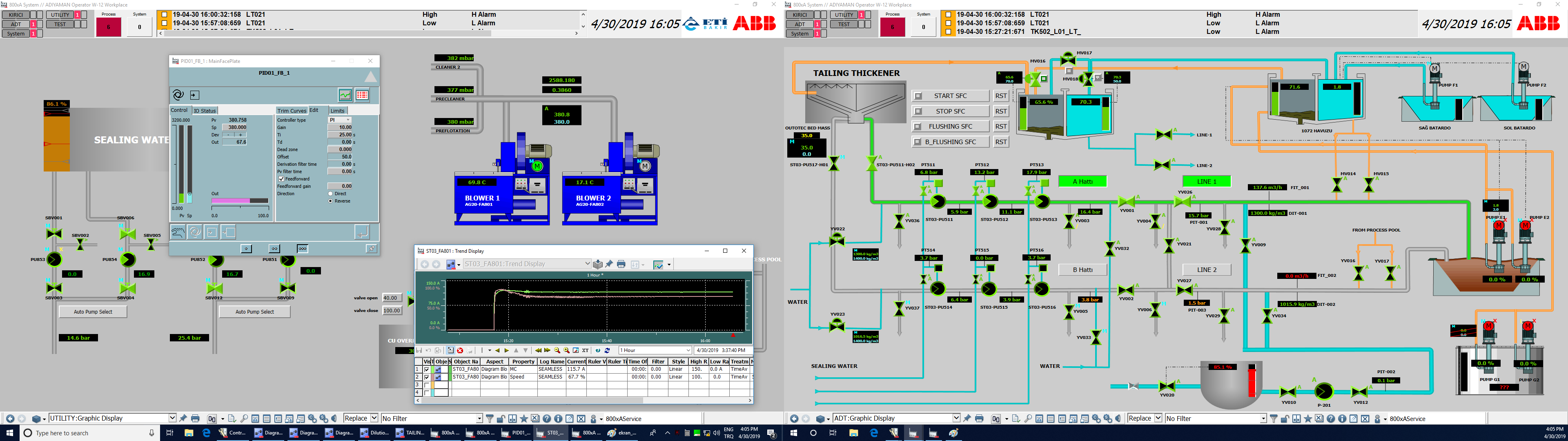Click the pink Out bar slider in faceplate
This screenshot has height=441, width=1568.
point(231,200)
